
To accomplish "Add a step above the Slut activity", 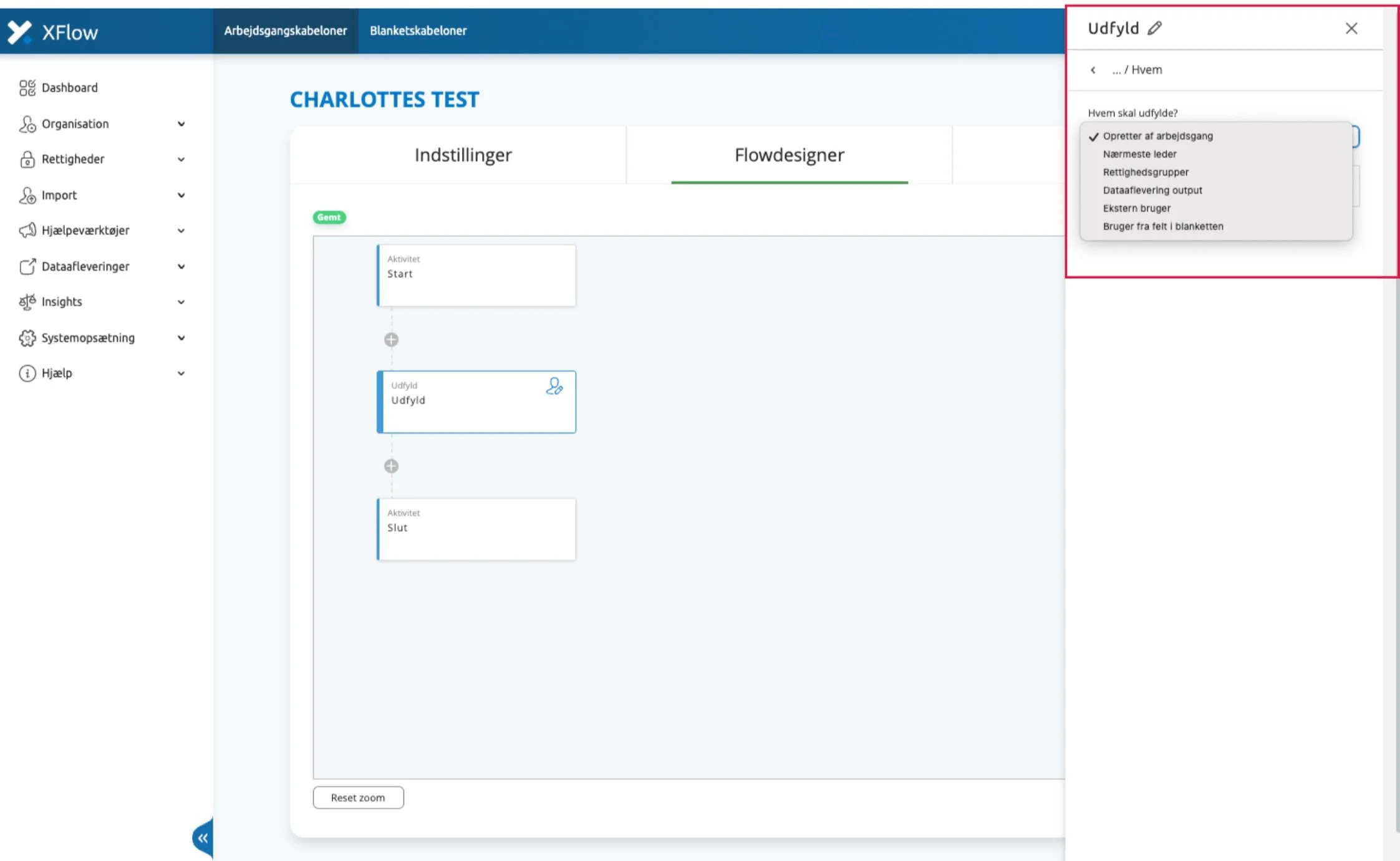I will [391, 466].
